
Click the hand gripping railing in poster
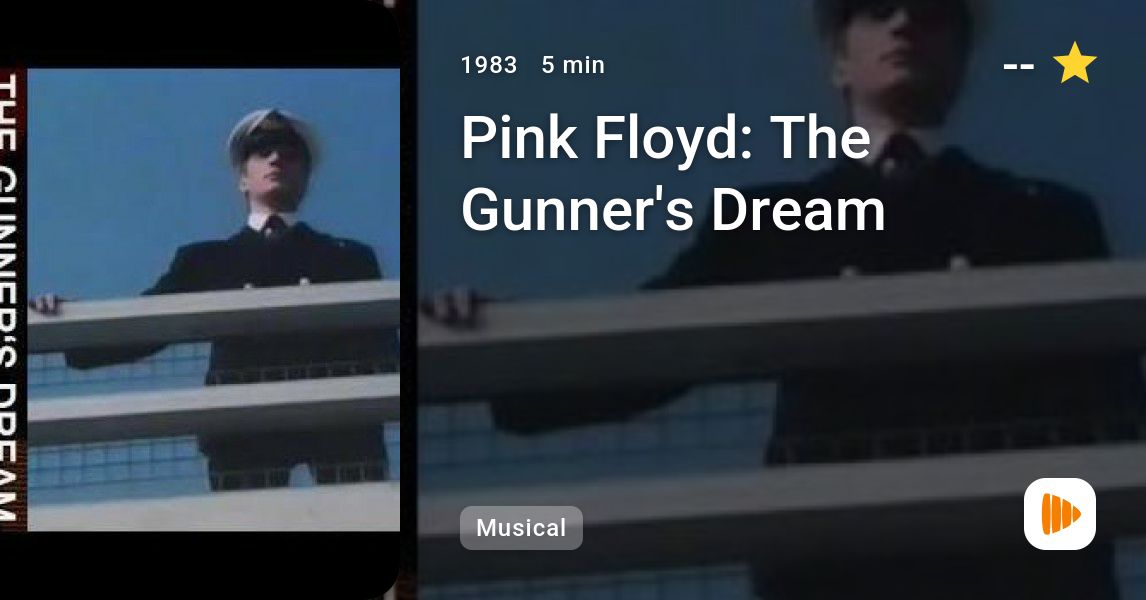pyautogui.click(x=46, y=303)
